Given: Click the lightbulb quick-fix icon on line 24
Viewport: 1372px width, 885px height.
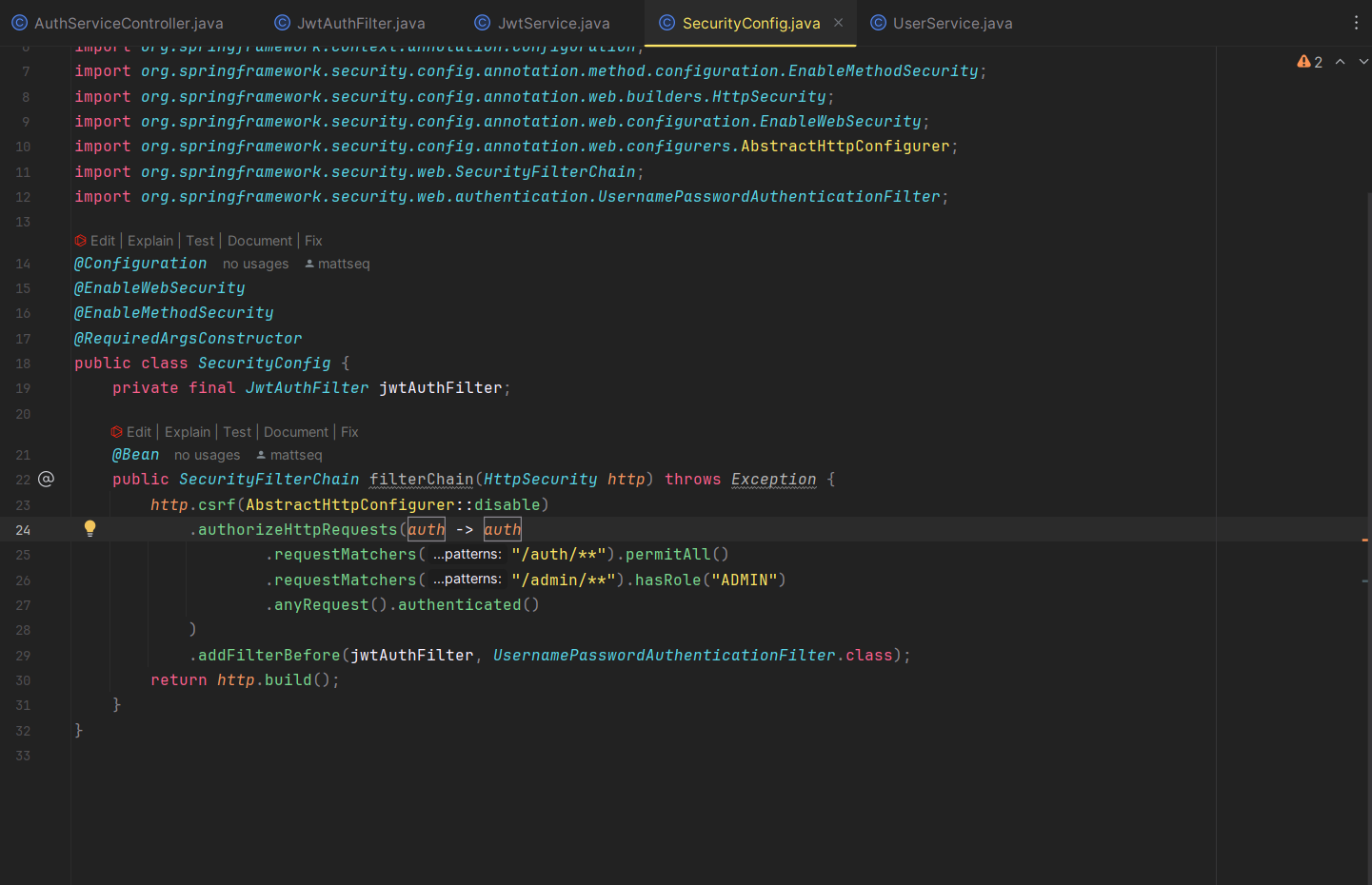Looking at the screenshot, I should pyautogui.click(x=89, y=528).
